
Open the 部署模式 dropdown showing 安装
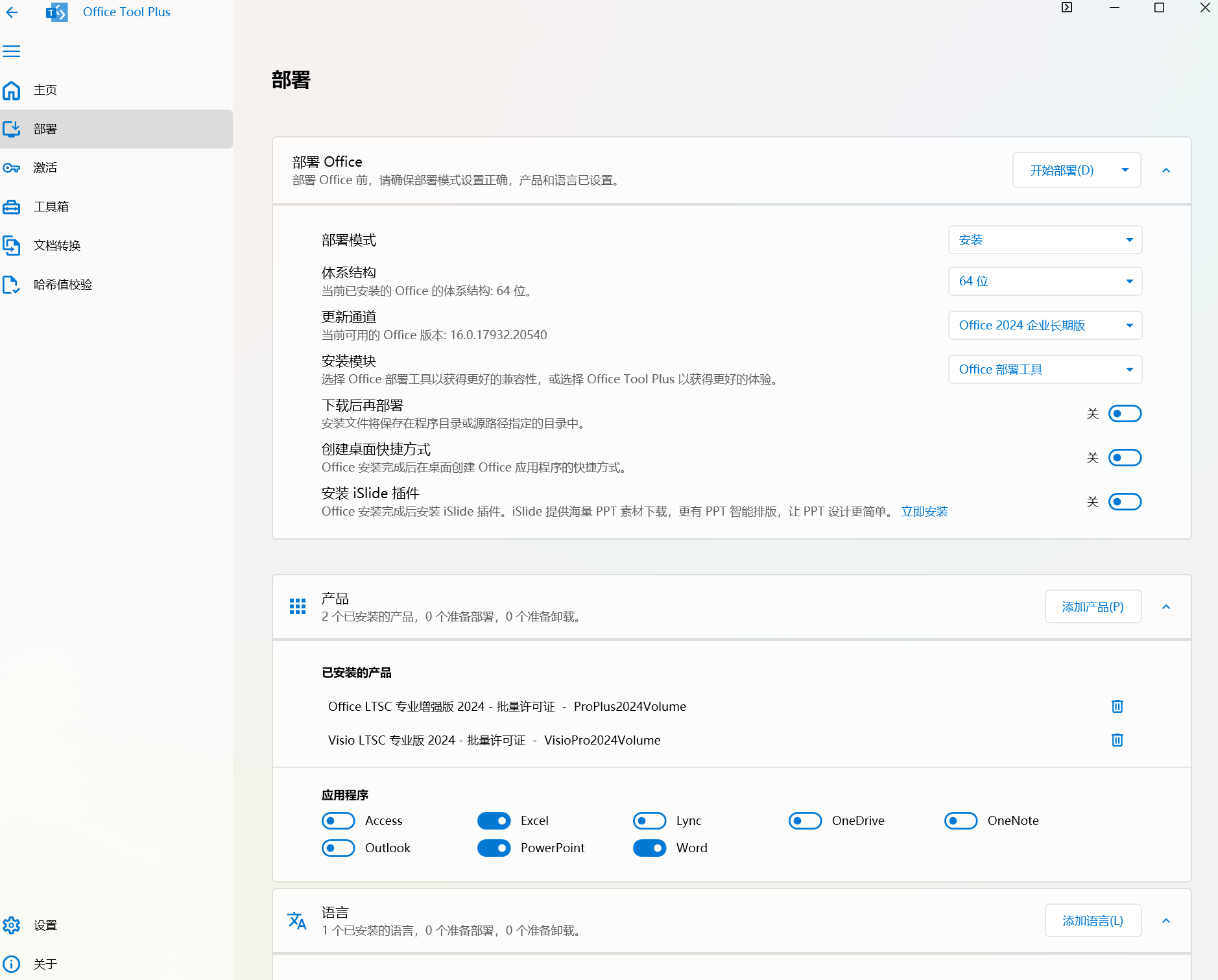[x=1045, y=240]
